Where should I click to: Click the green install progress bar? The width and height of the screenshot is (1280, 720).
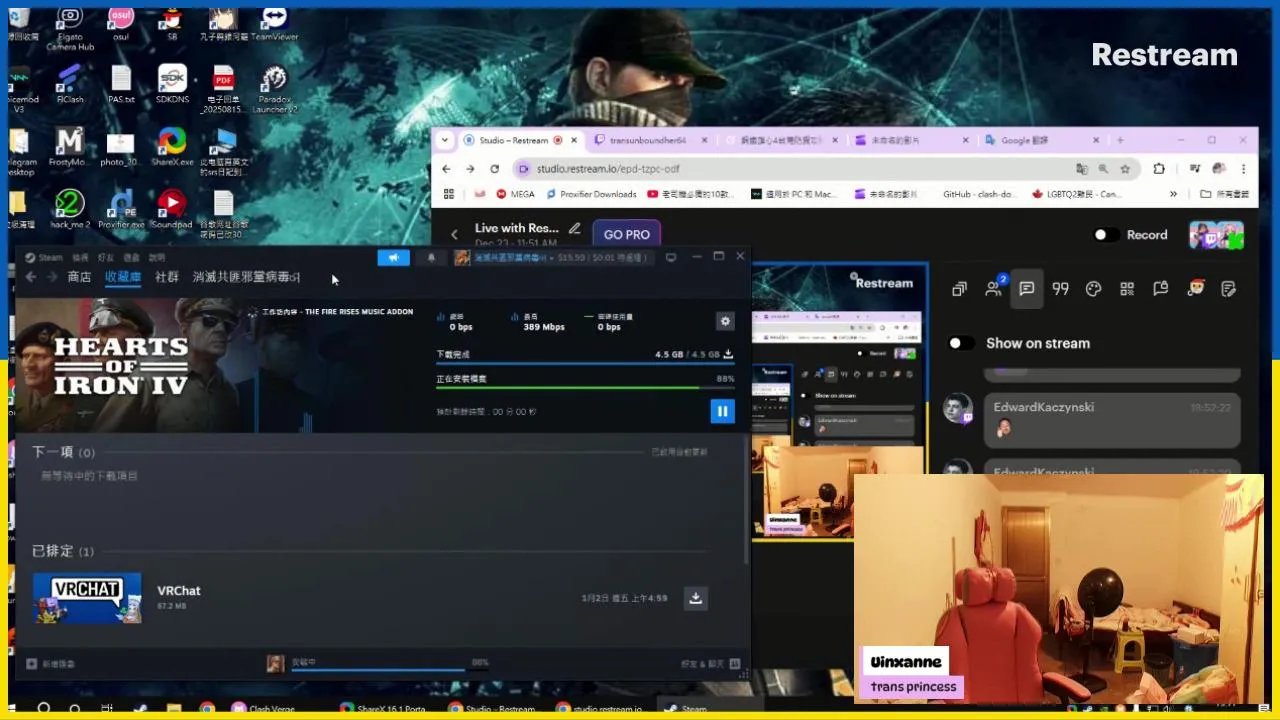(x=585, y=388)
